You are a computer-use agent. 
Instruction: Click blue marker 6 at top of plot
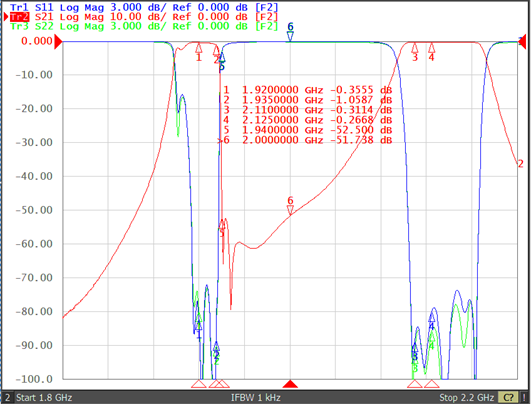point(290,36)
